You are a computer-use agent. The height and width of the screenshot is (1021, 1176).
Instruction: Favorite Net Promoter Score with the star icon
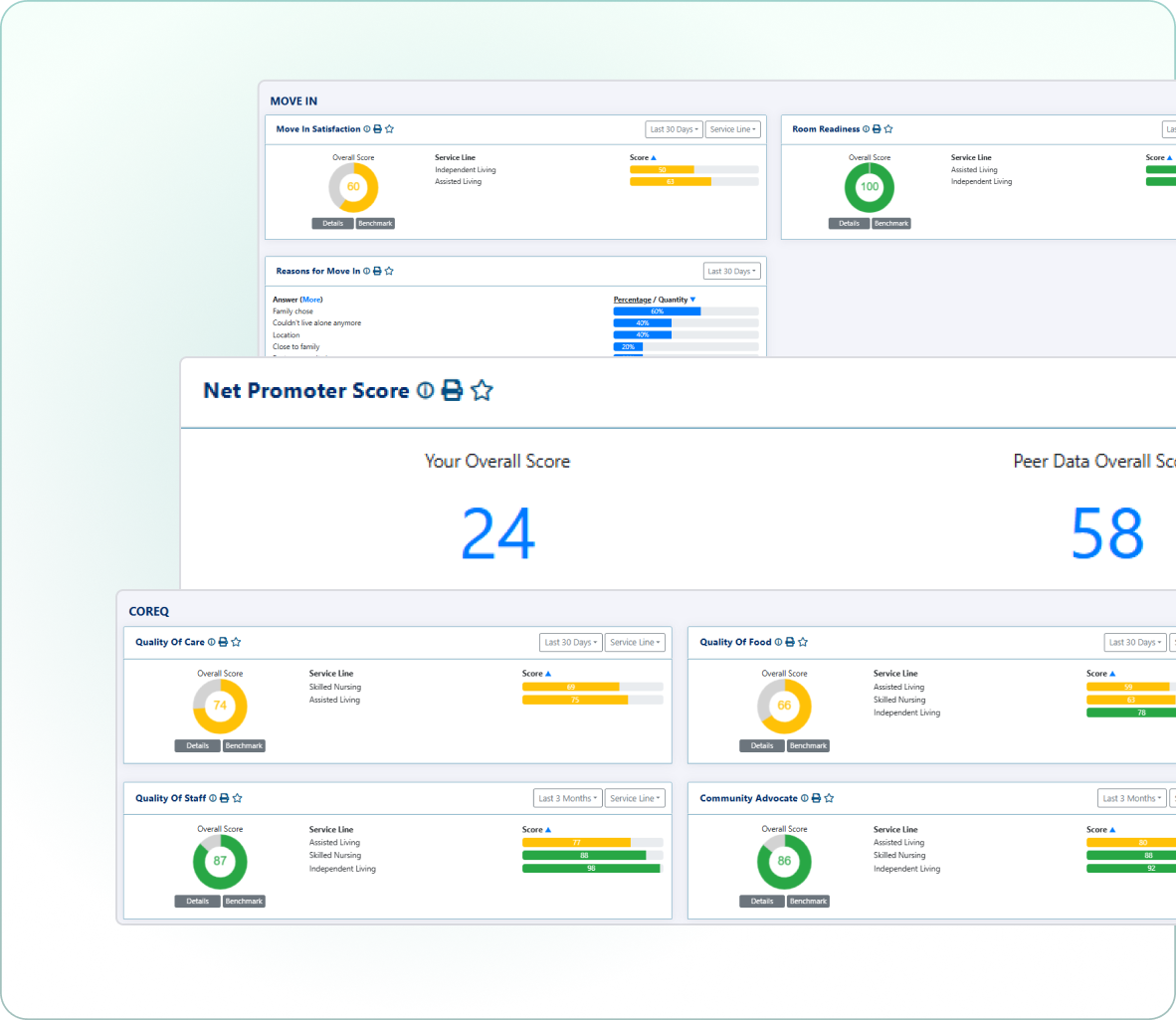[483, 391]
